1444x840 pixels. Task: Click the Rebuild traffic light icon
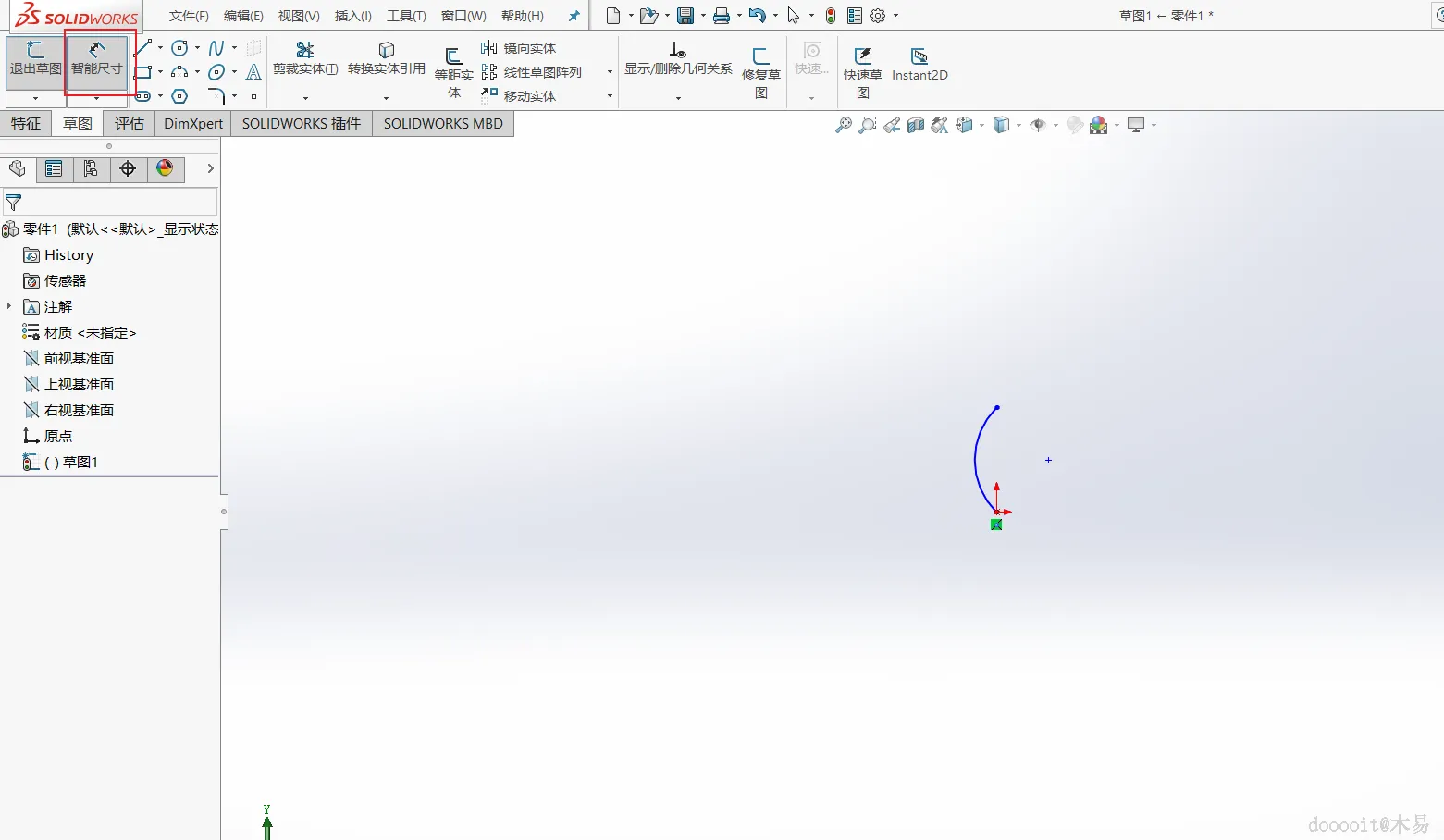pyautogui.click(x=831, y=16)
